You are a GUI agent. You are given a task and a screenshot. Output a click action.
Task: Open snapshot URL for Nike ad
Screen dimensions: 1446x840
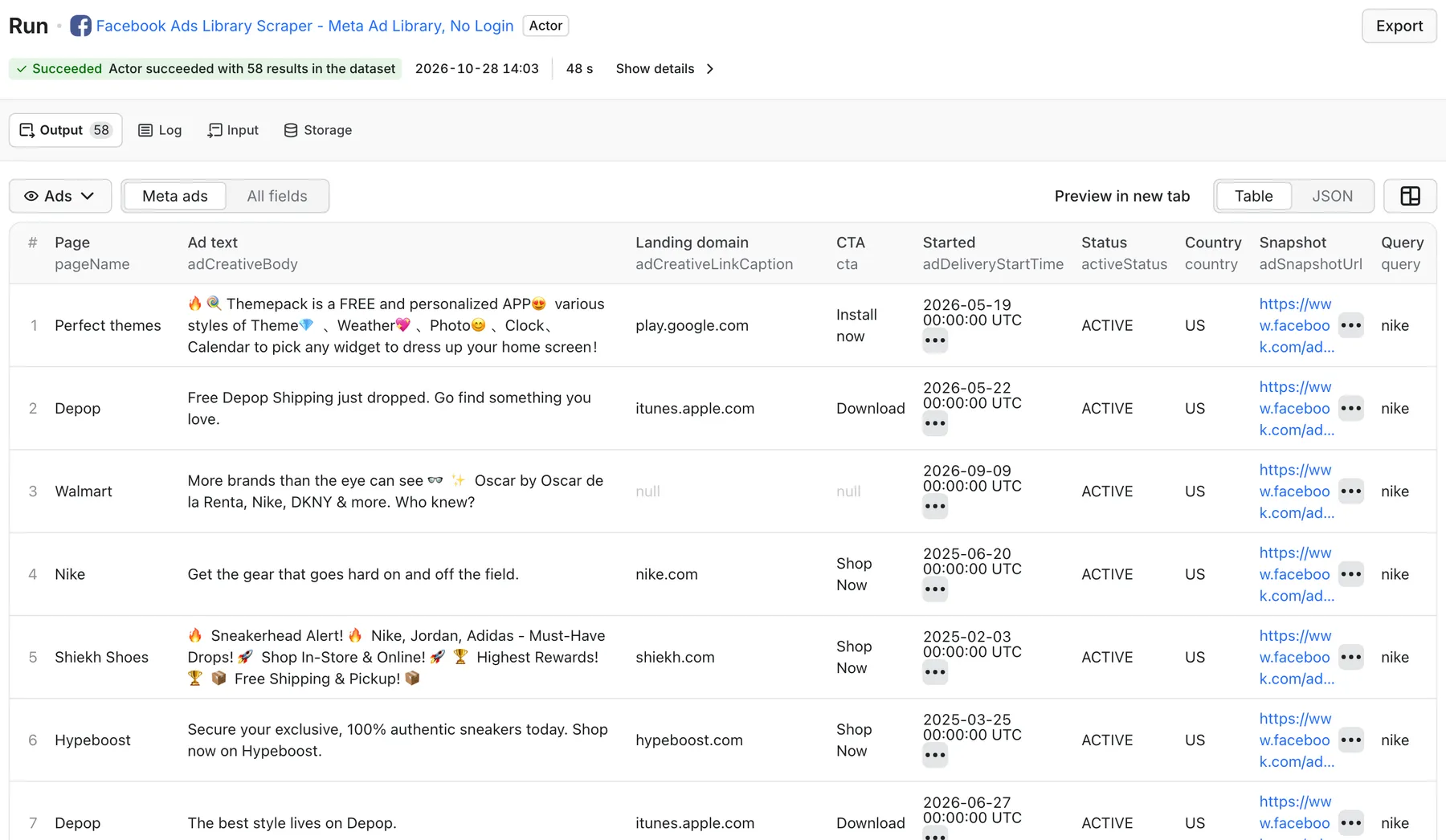point(1297,574)
